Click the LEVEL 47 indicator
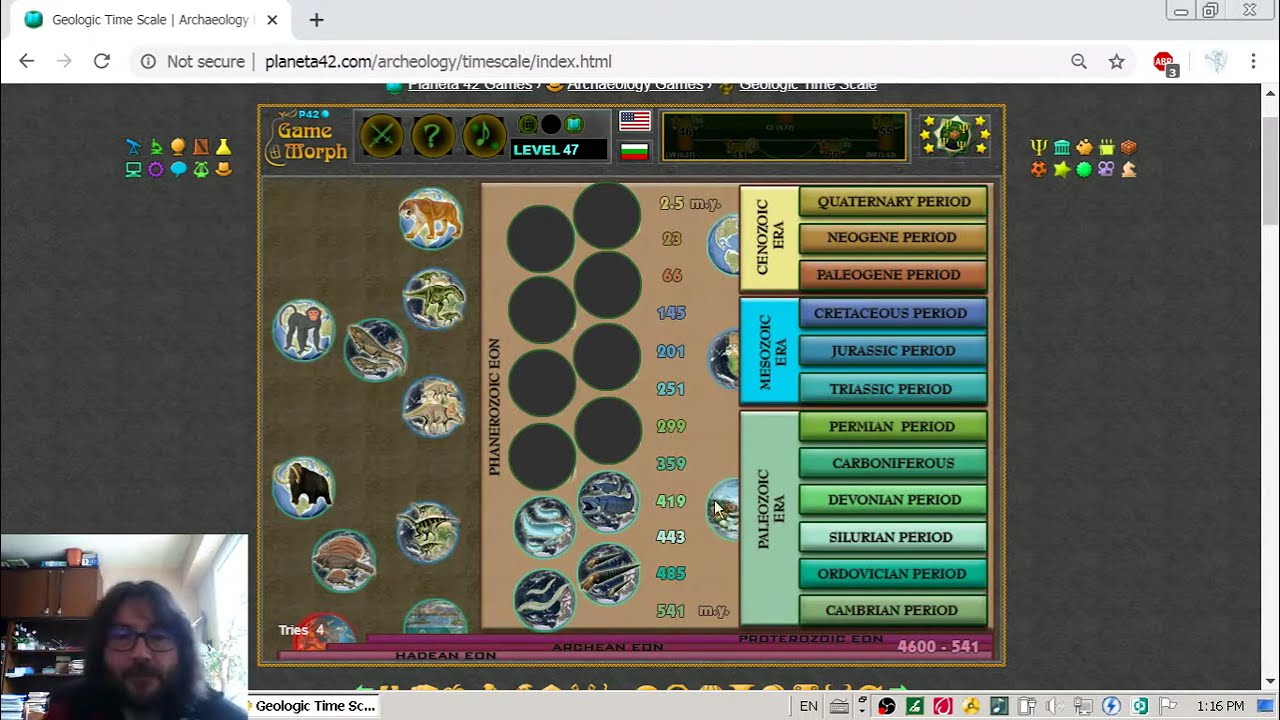The image size is (1280, 720). (x=558, y=150)
